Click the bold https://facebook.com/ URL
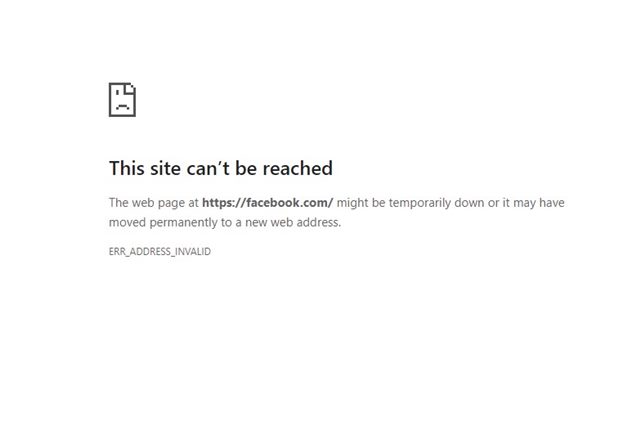The width and height of the screenshot is (640, 429). (x=268, y=202)
